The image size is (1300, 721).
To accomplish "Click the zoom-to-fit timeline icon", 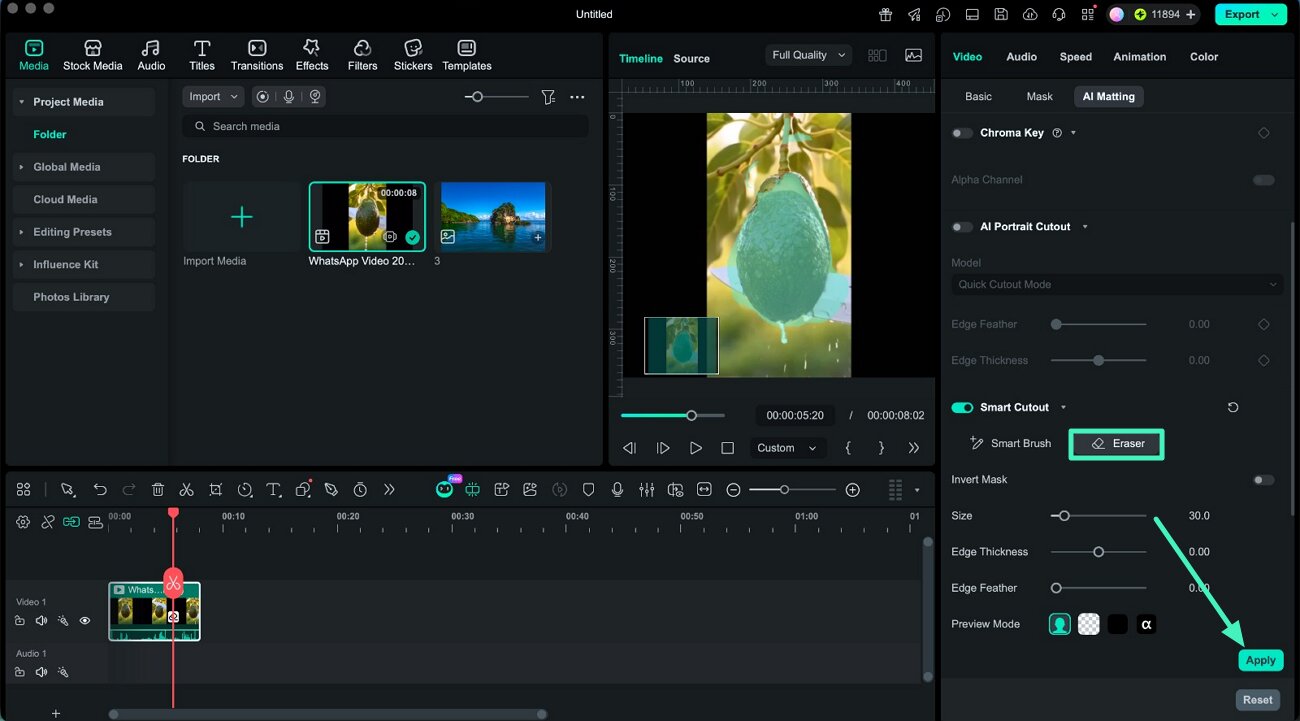I will (704, 489).
